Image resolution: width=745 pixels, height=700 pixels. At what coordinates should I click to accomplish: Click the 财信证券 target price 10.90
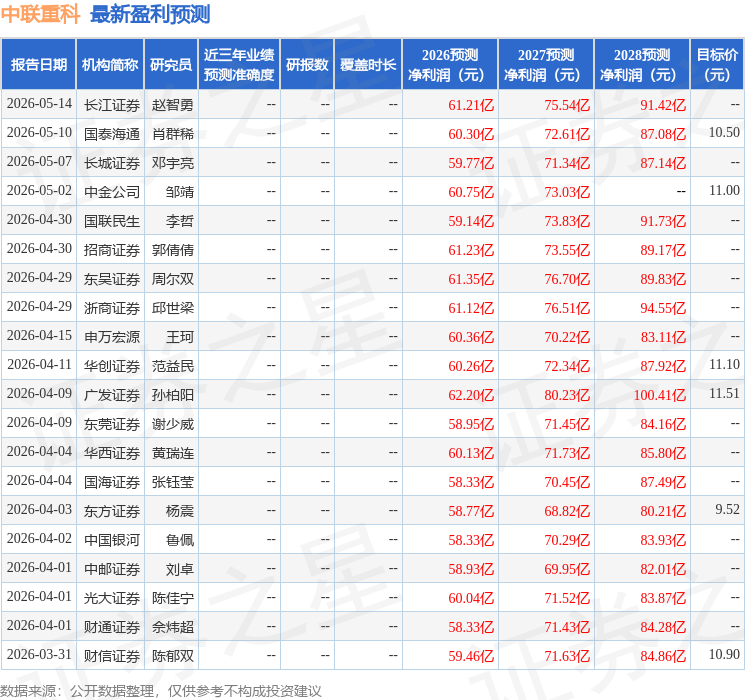pos(724,655)
